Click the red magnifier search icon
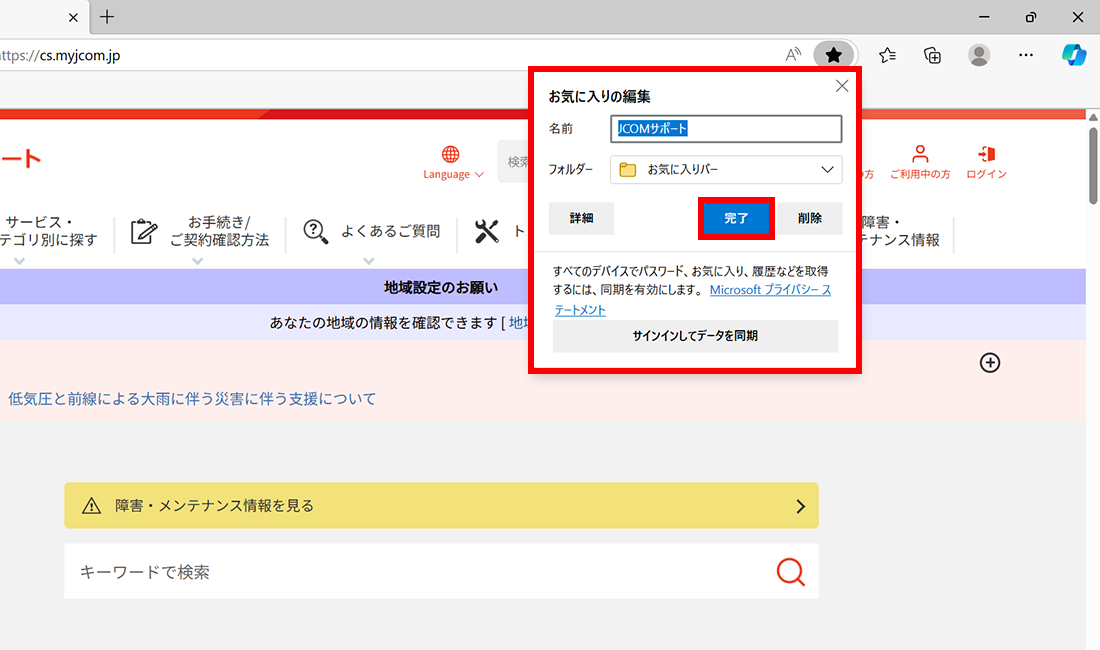 [791, 571]
